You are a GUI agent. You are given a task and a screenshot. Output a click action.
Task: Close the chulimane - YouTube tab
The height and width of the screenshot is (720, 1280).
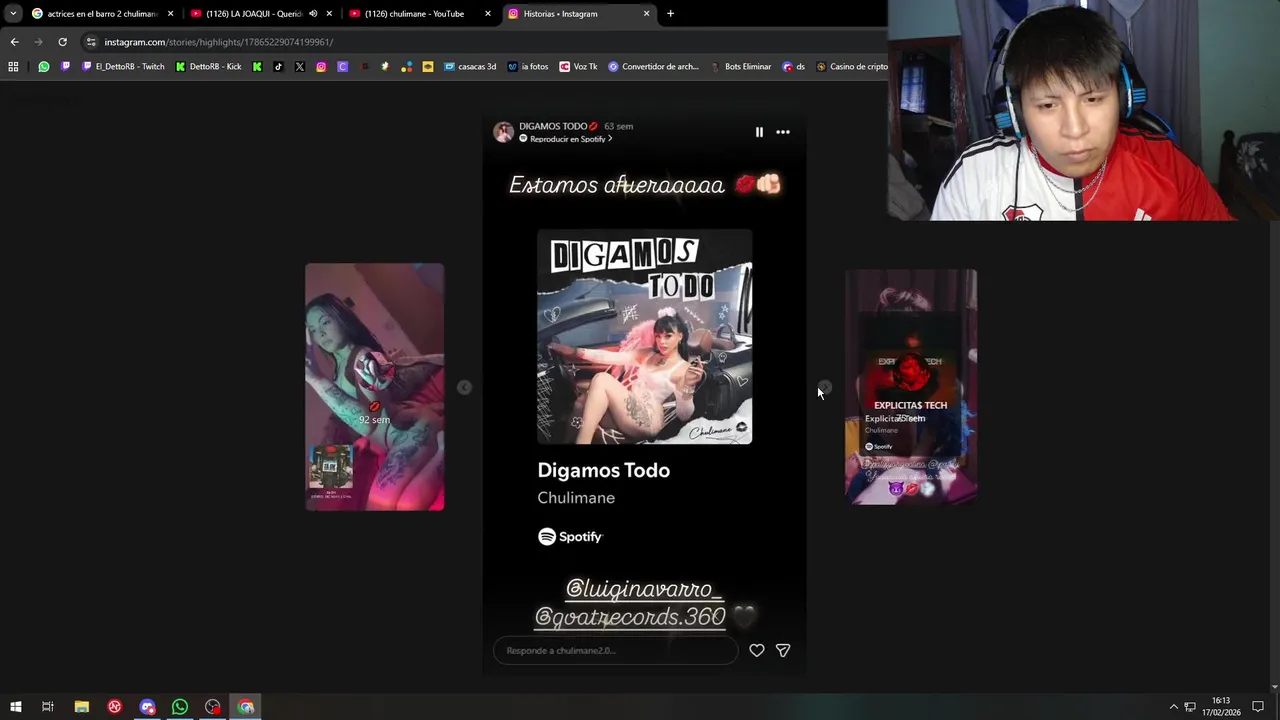(x=488, y=14)
